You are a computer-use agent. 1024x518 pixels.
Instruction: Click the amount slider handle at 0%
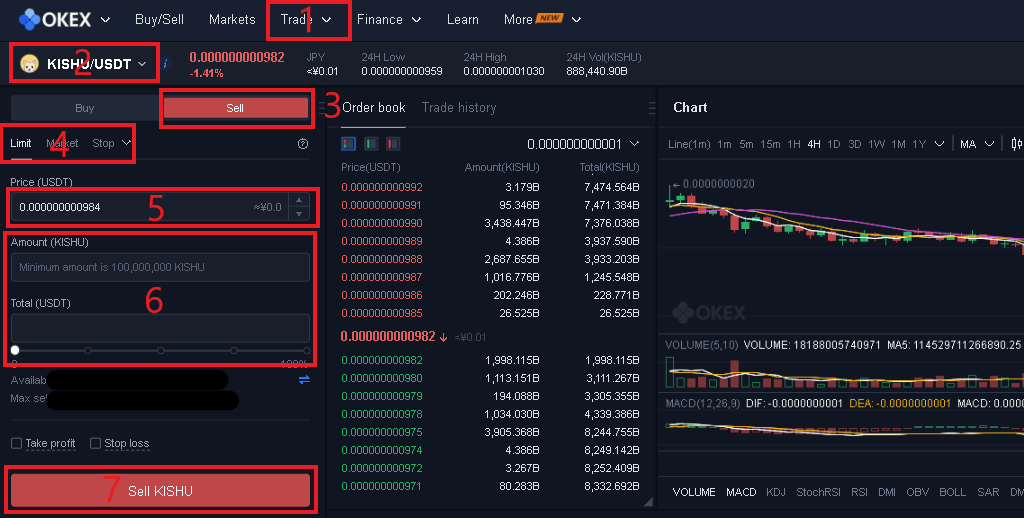pyautogui.click(x=14, y=351)
